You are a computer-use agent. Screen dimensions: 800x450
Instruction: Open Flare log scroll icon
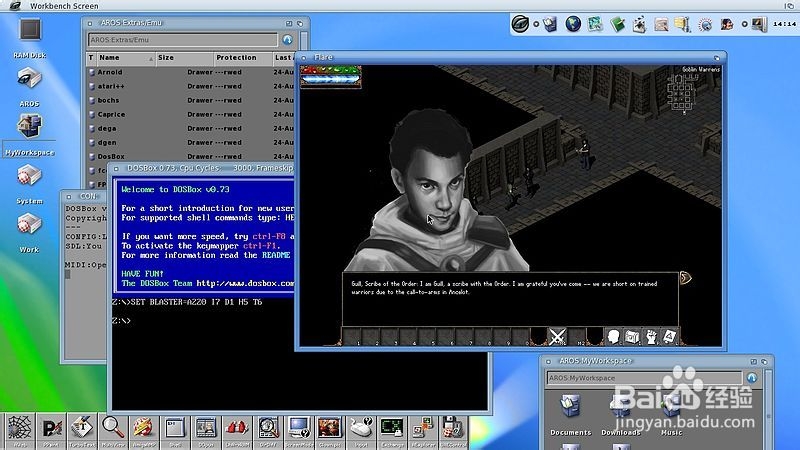[x=669, y=337]
